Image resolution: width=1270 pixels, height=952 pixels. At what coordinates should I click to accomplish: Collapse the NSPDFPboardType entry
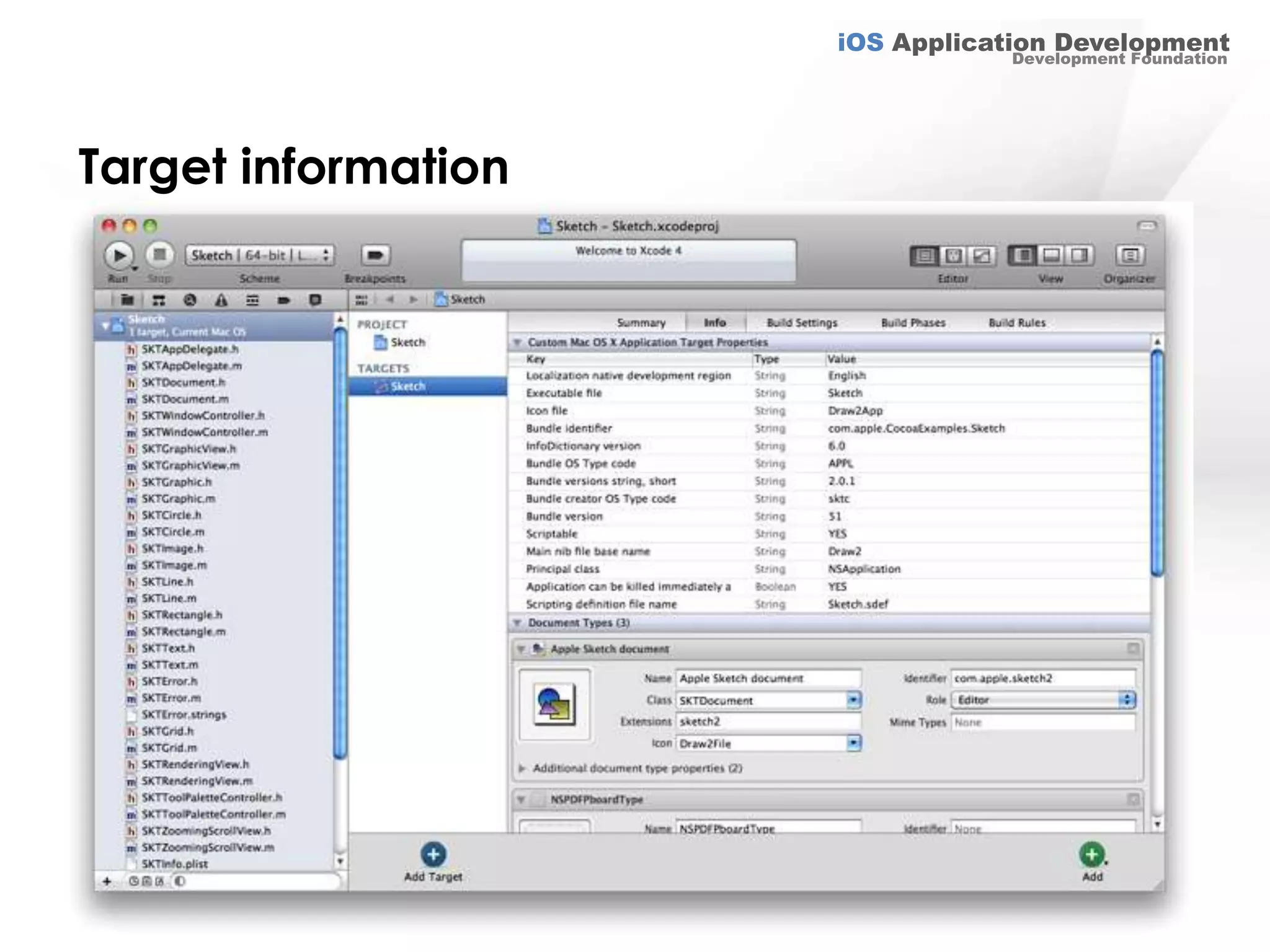(522, 800)
